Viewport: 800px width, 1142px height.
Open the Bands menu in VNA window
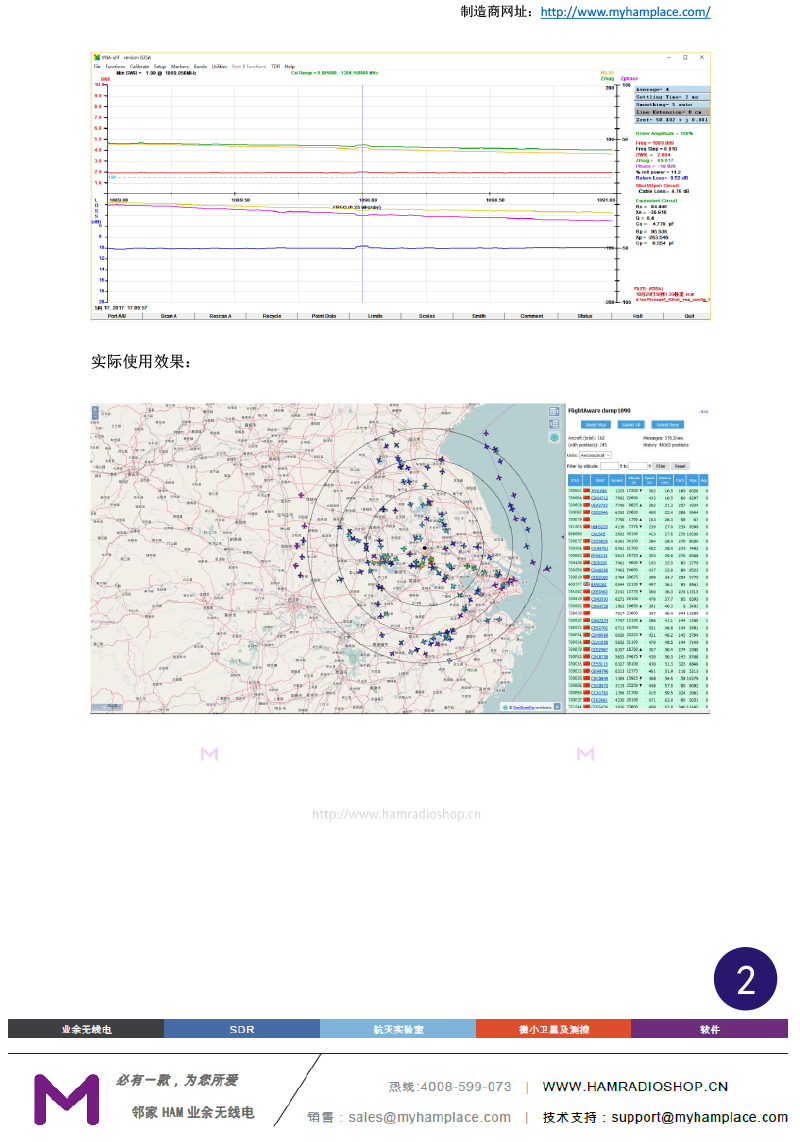[x=200, y=66]
